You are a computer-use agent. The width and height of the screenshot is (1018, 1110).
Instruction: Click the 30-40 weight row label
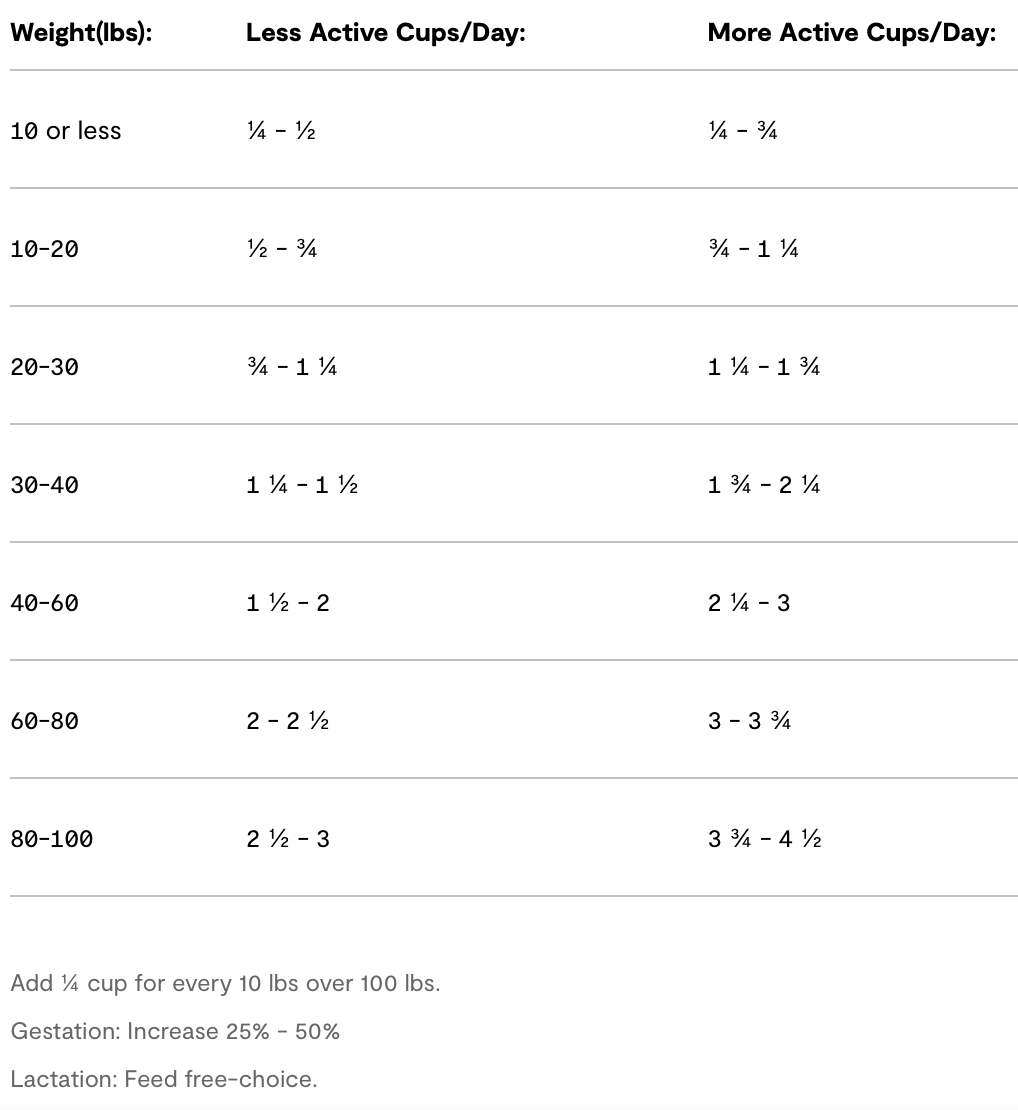(x=44, y=485)
